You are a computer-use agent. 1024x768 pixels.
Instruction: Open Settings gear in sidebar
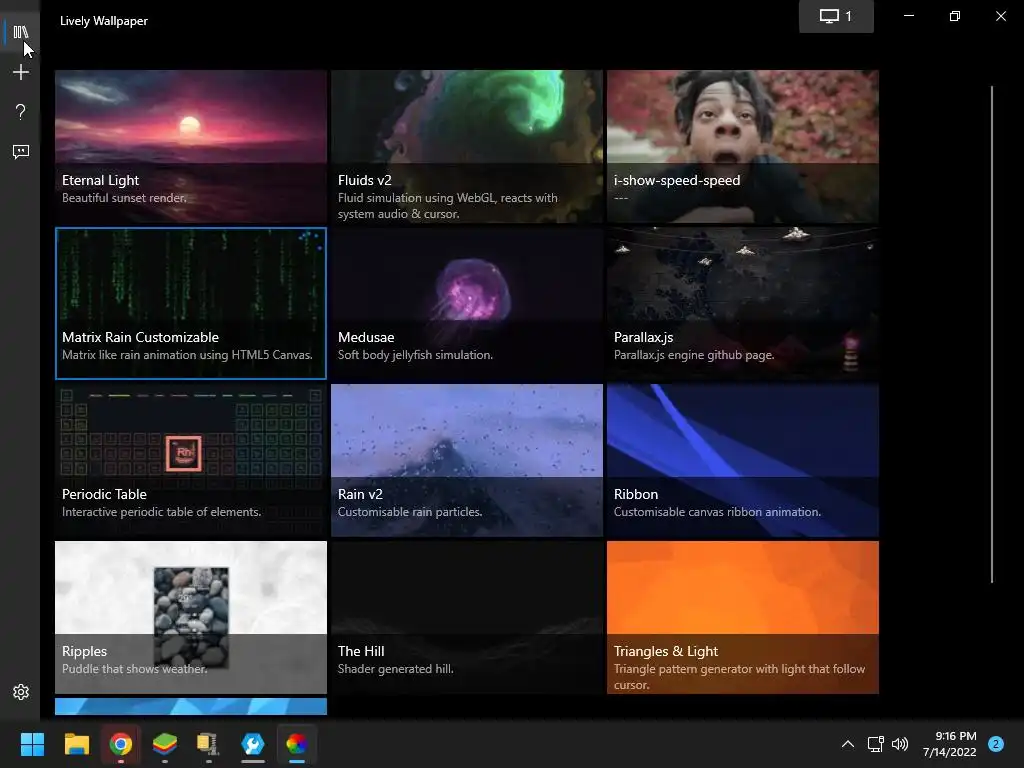tap(20, 692)
